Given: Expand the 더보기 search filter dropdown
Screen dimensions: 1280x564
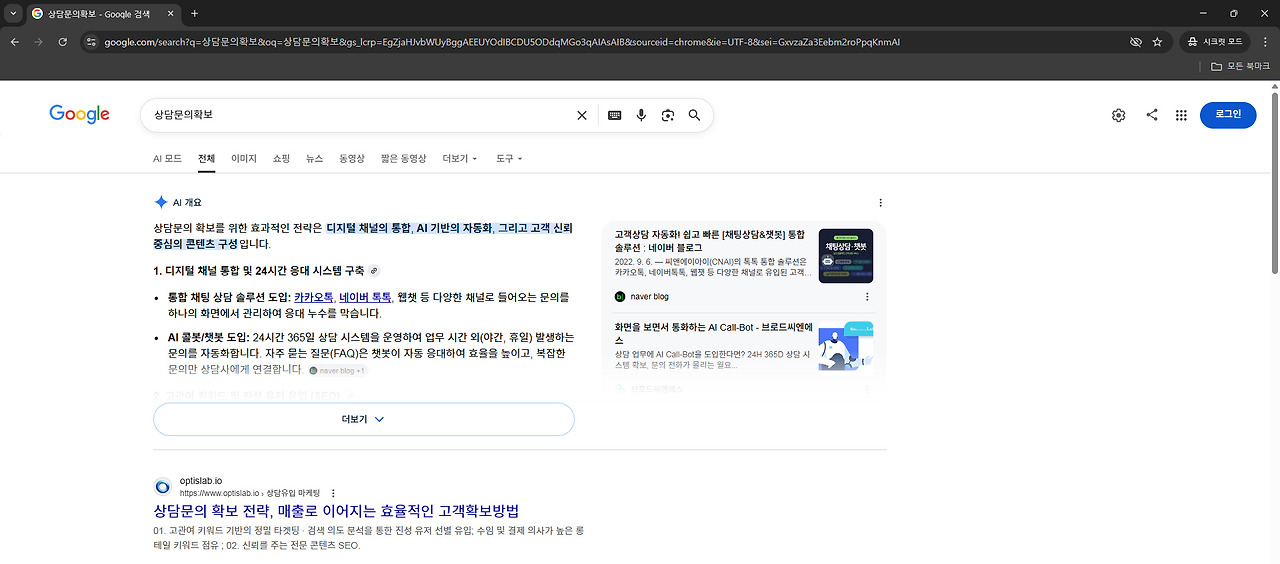Looking at the screenshot, I should pos(460,158).
